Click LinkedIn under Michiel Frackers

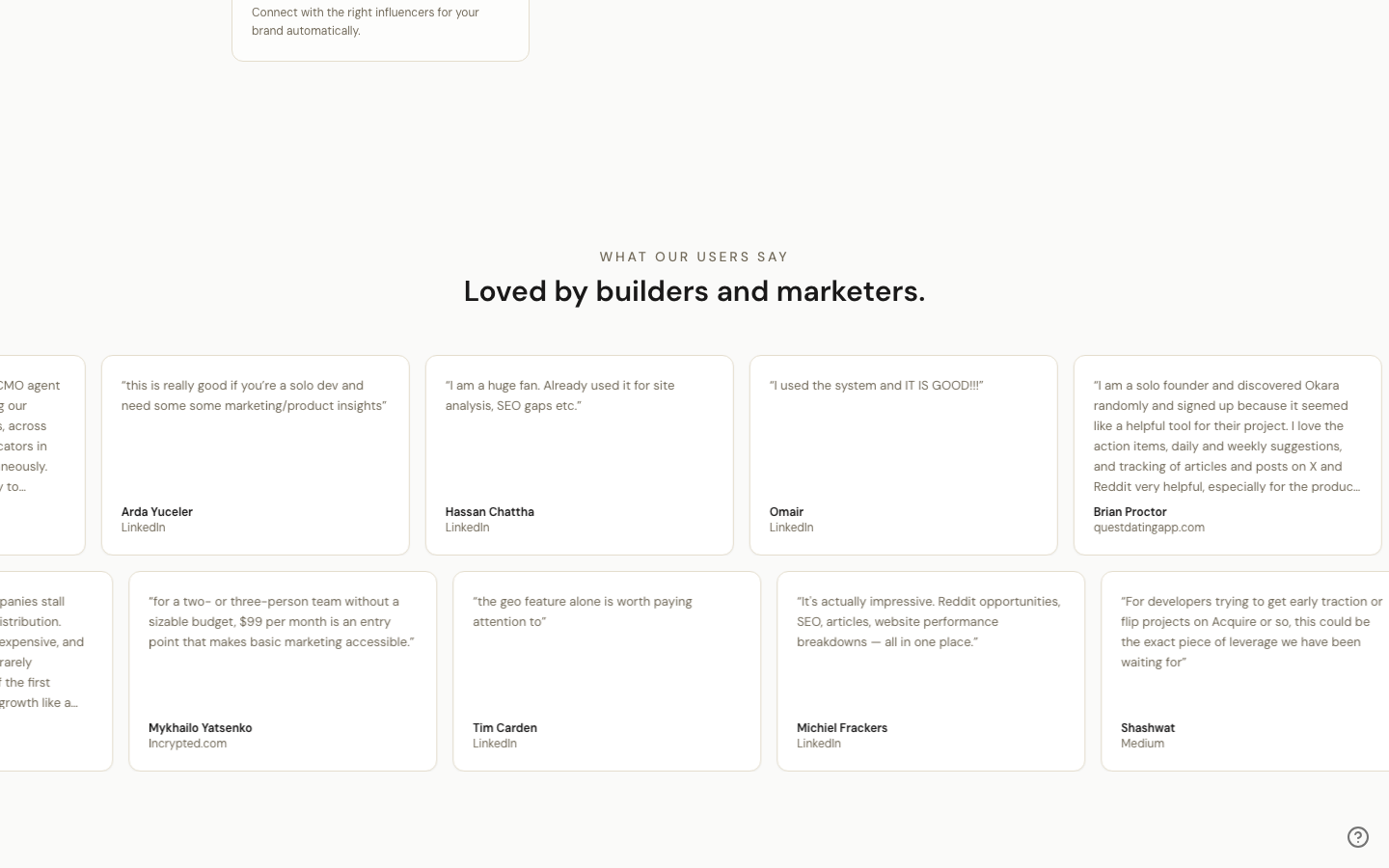tap(819, 744)
